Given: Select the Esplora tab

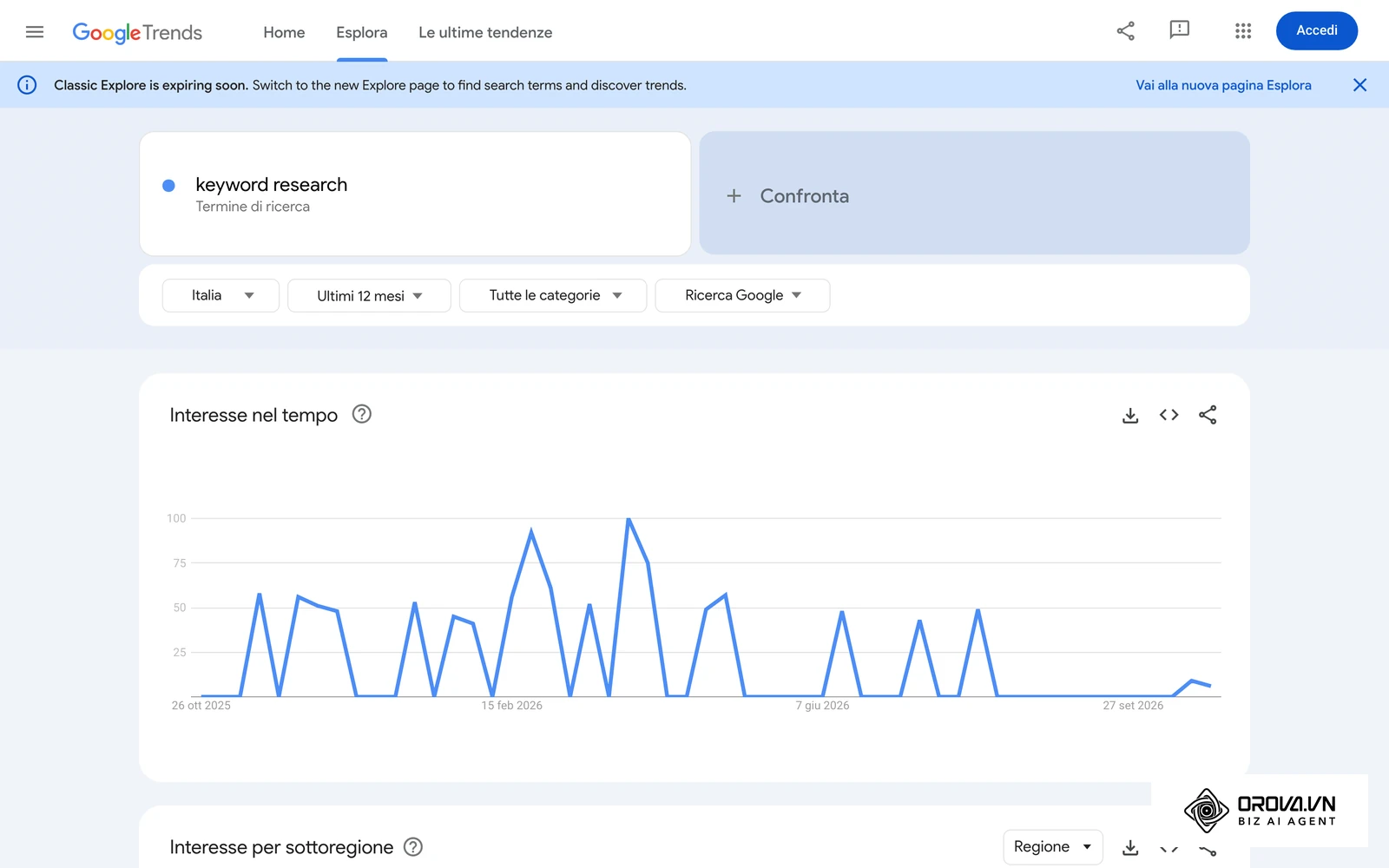Looking at the screenshot, I should coord(362,32).
